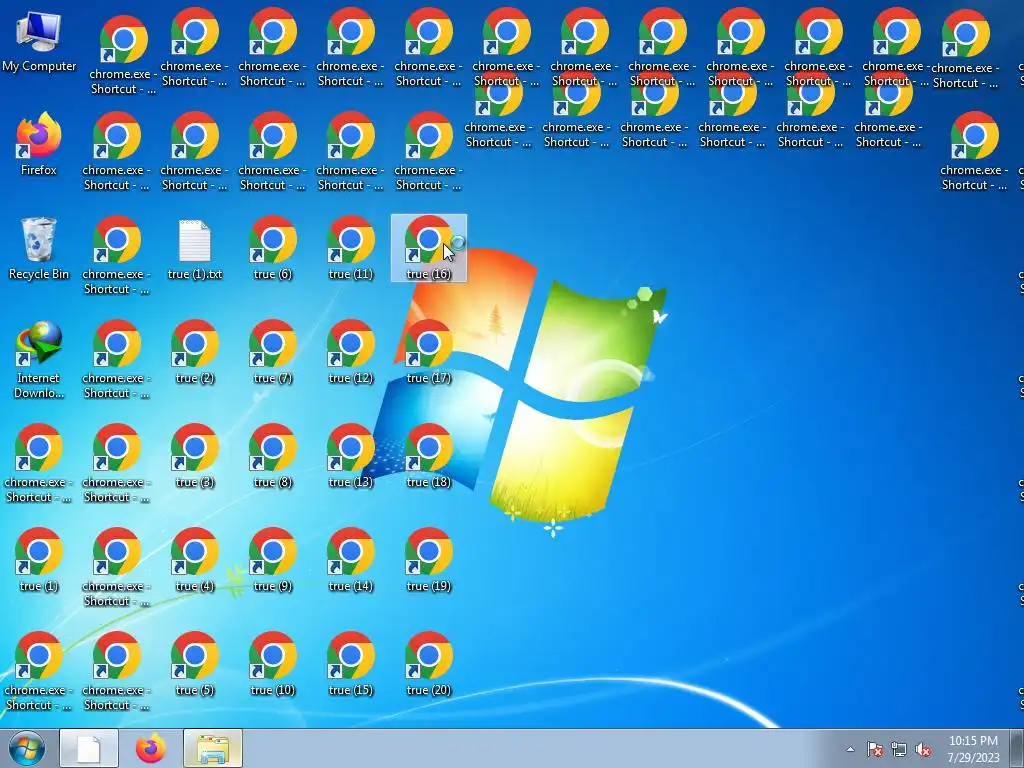Click the Show Desktop strip

click(x=1017, y=748)
